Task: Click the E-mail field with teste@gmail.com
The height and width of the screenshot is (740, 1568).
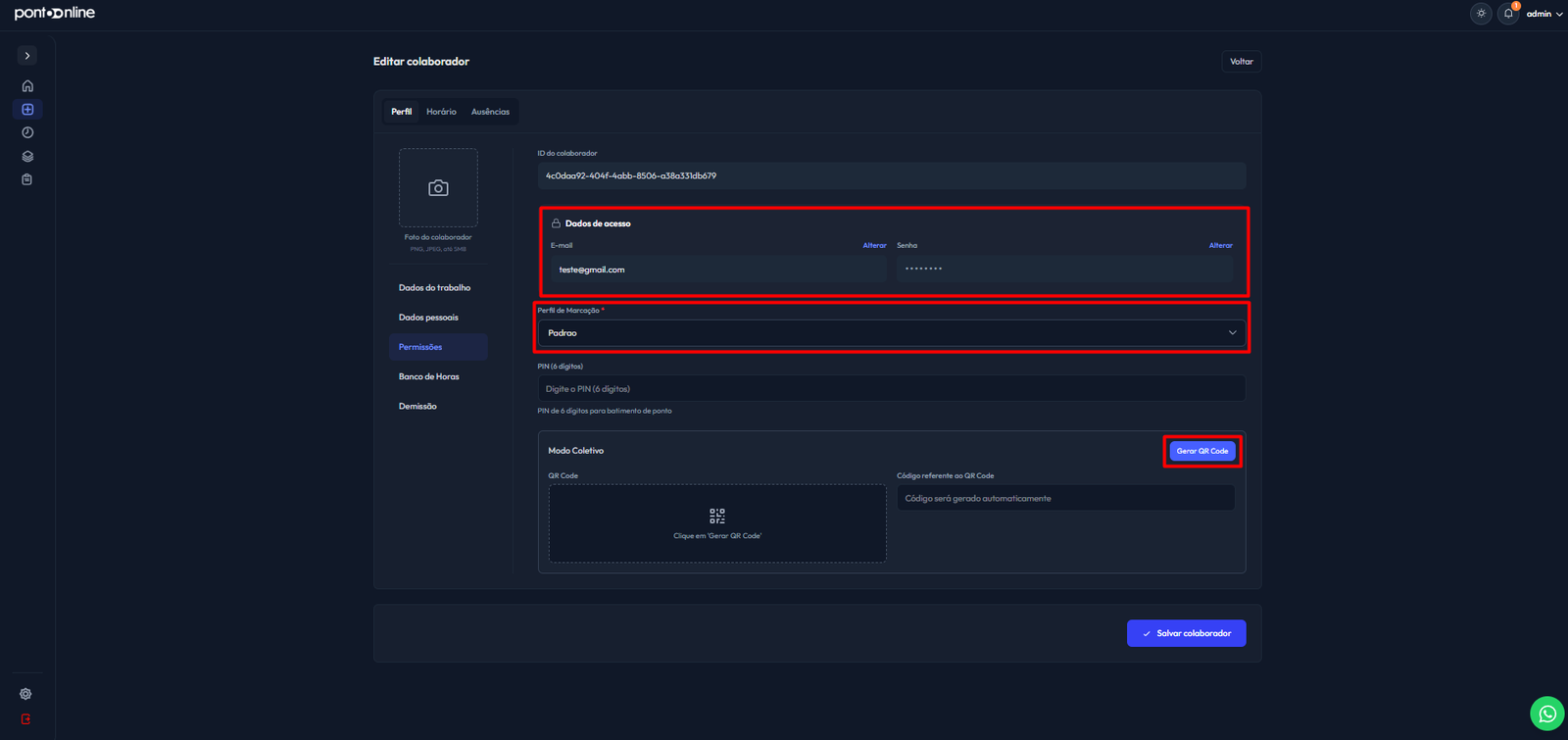Action: 718,270
